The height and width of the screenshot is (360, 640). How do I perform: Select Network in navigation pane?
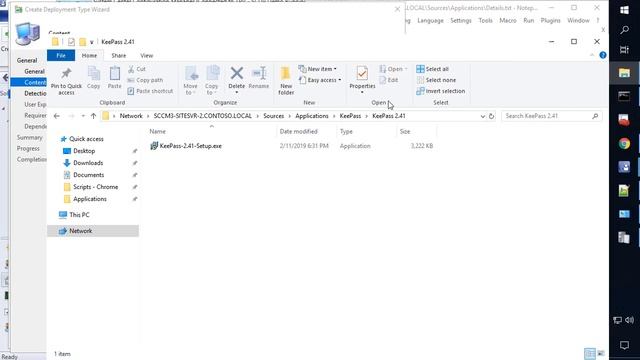pyautogui.click(x=80, y=231)
